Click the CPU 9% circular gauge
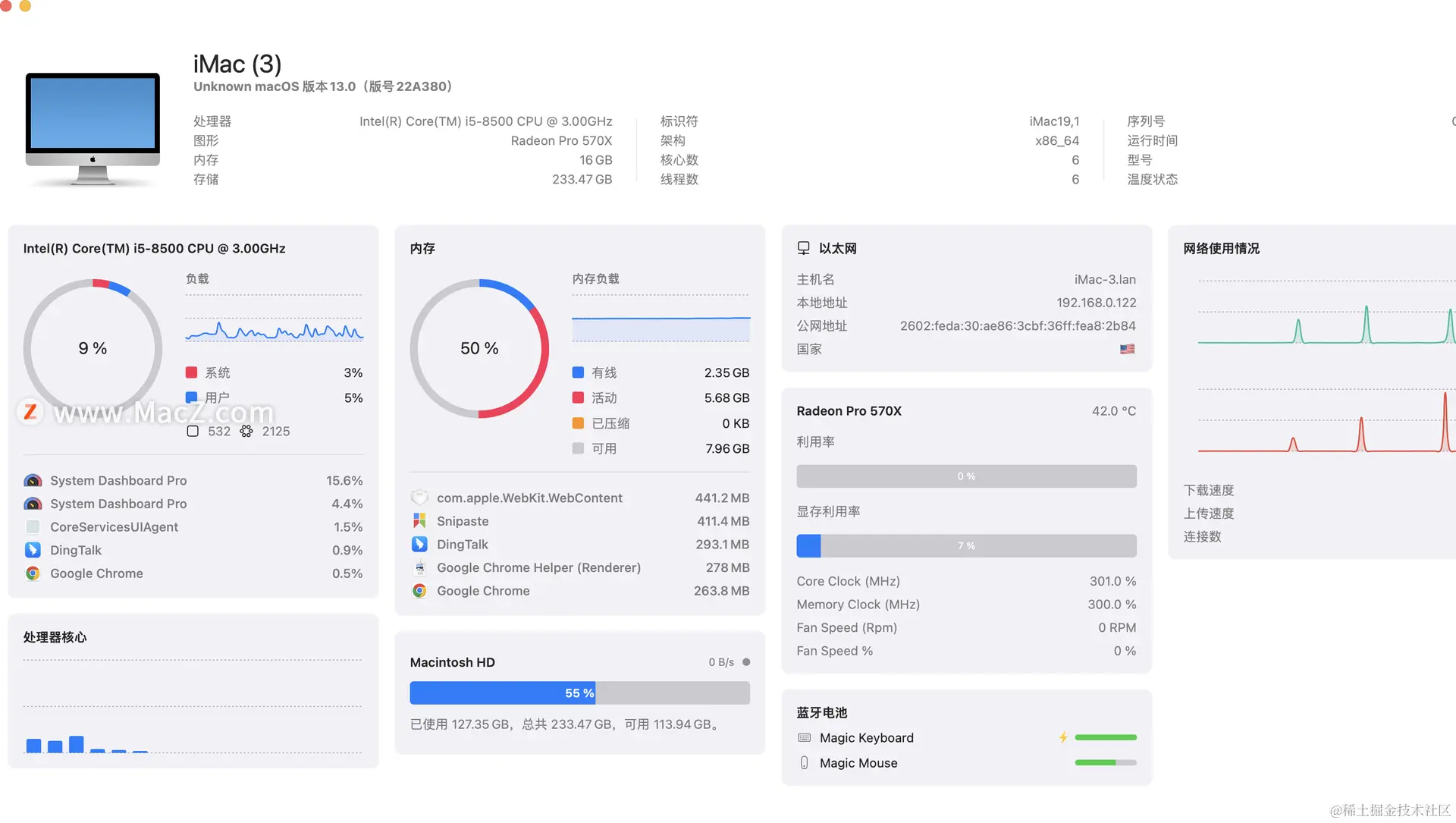 pyautogui.click(x=93, y=348)
